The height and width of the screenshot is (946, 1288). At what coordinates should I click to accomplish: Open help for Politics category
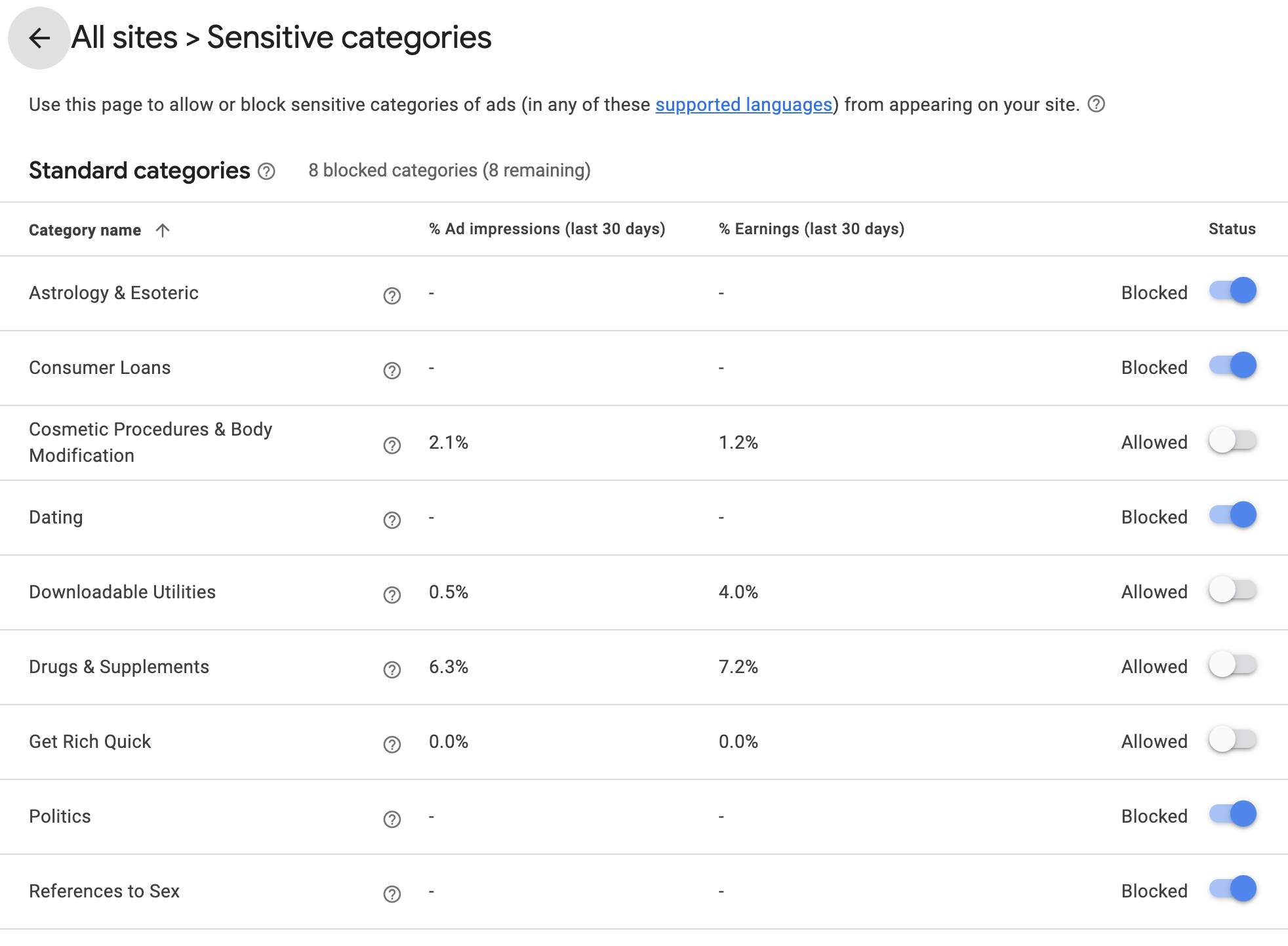[x=392, y=819]
